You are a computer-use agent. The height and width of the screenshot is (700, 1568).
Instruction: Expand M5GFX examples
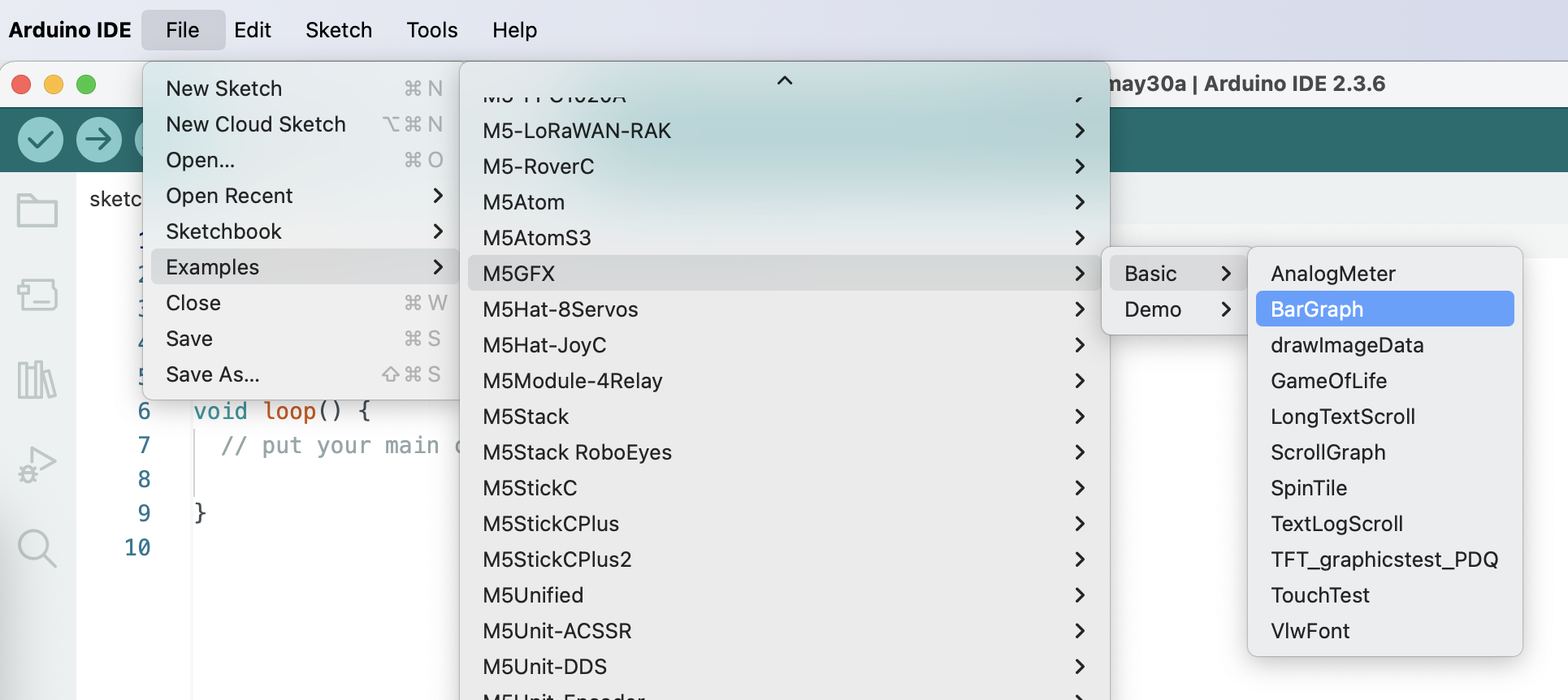785,273
